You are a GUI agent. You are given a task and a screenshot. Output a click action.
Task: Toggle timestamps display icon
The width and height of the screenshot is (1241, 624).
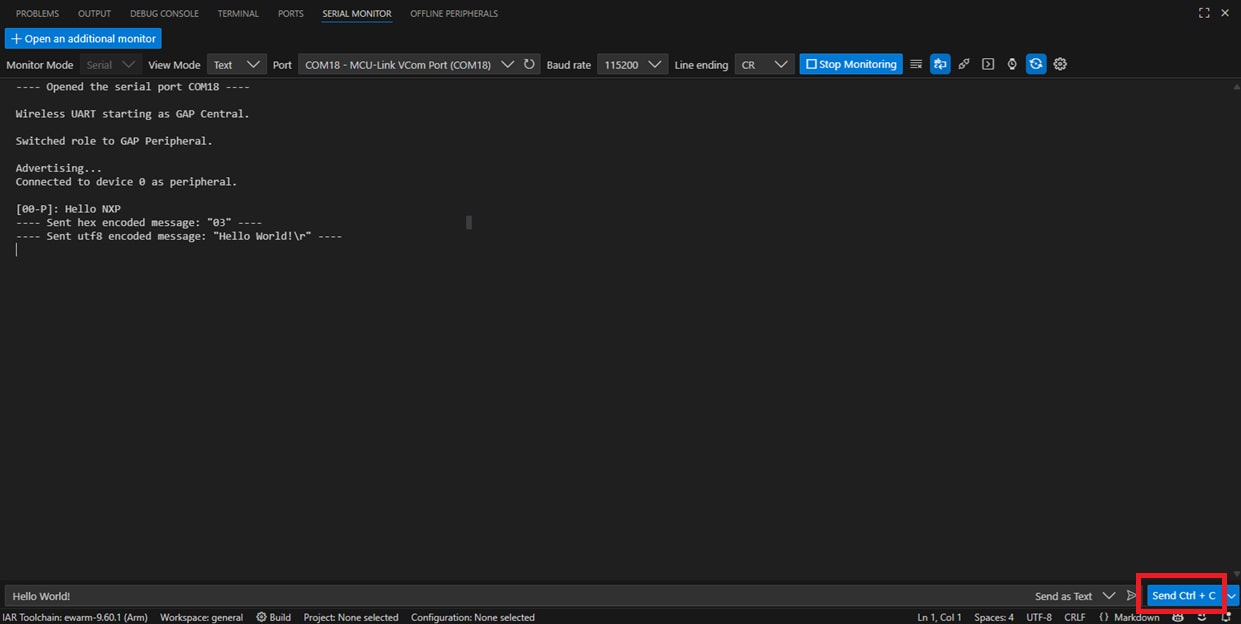point(1011,63)
